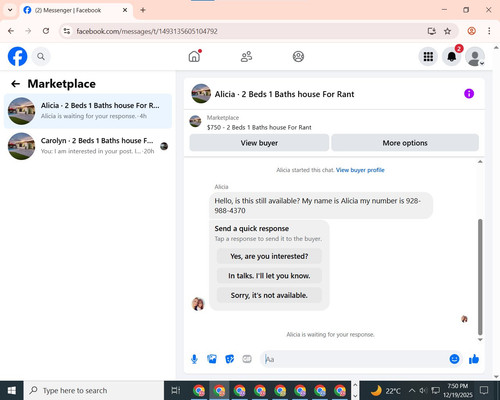Open the View buyer profile link
This screenshot has height=400, width=500.
pos(360,170)
